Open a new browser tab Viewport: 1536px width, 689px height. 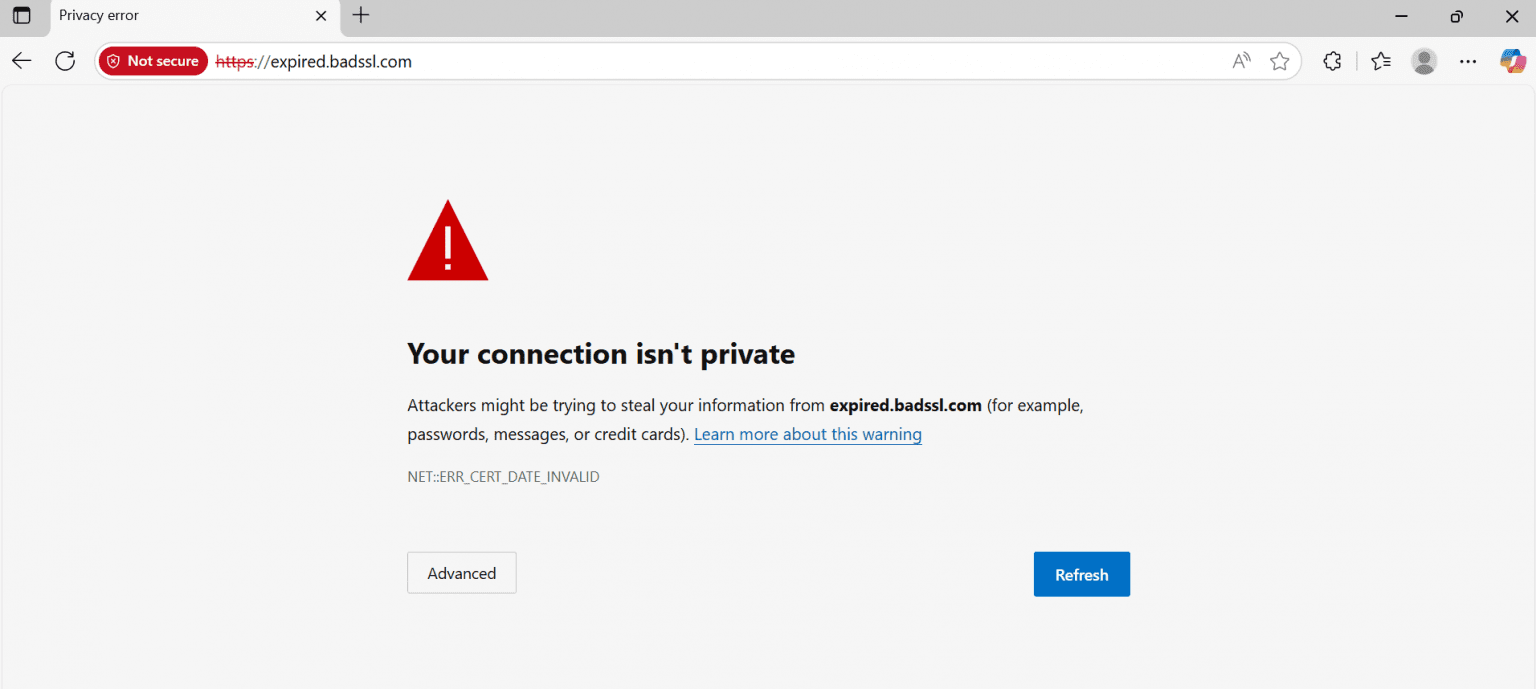pos(360,16)
